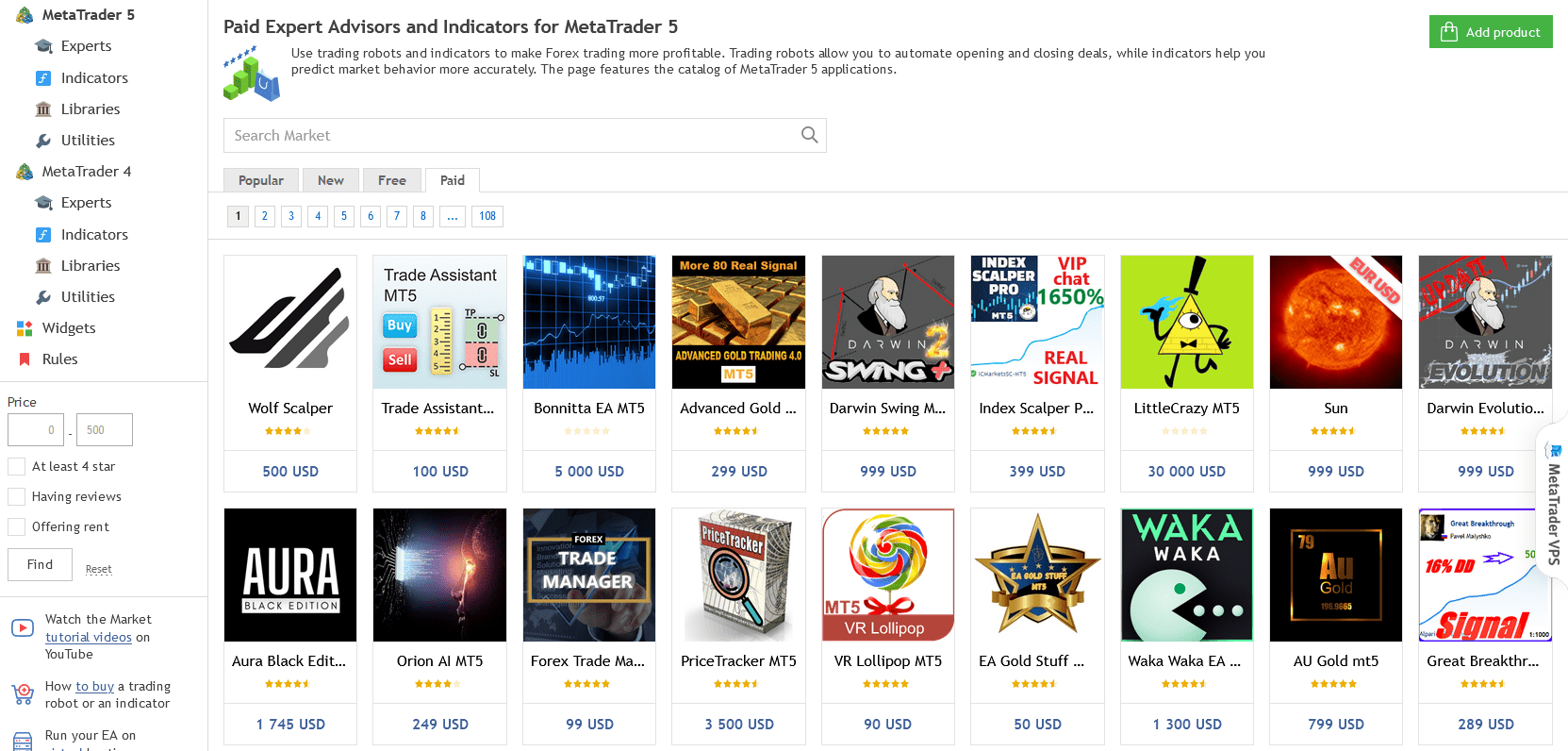Click the MetaTrader 5 Utilities wrench icon
Image resolution: width=1568 pixels, height=751 pixels.
(x=43, y=141)
